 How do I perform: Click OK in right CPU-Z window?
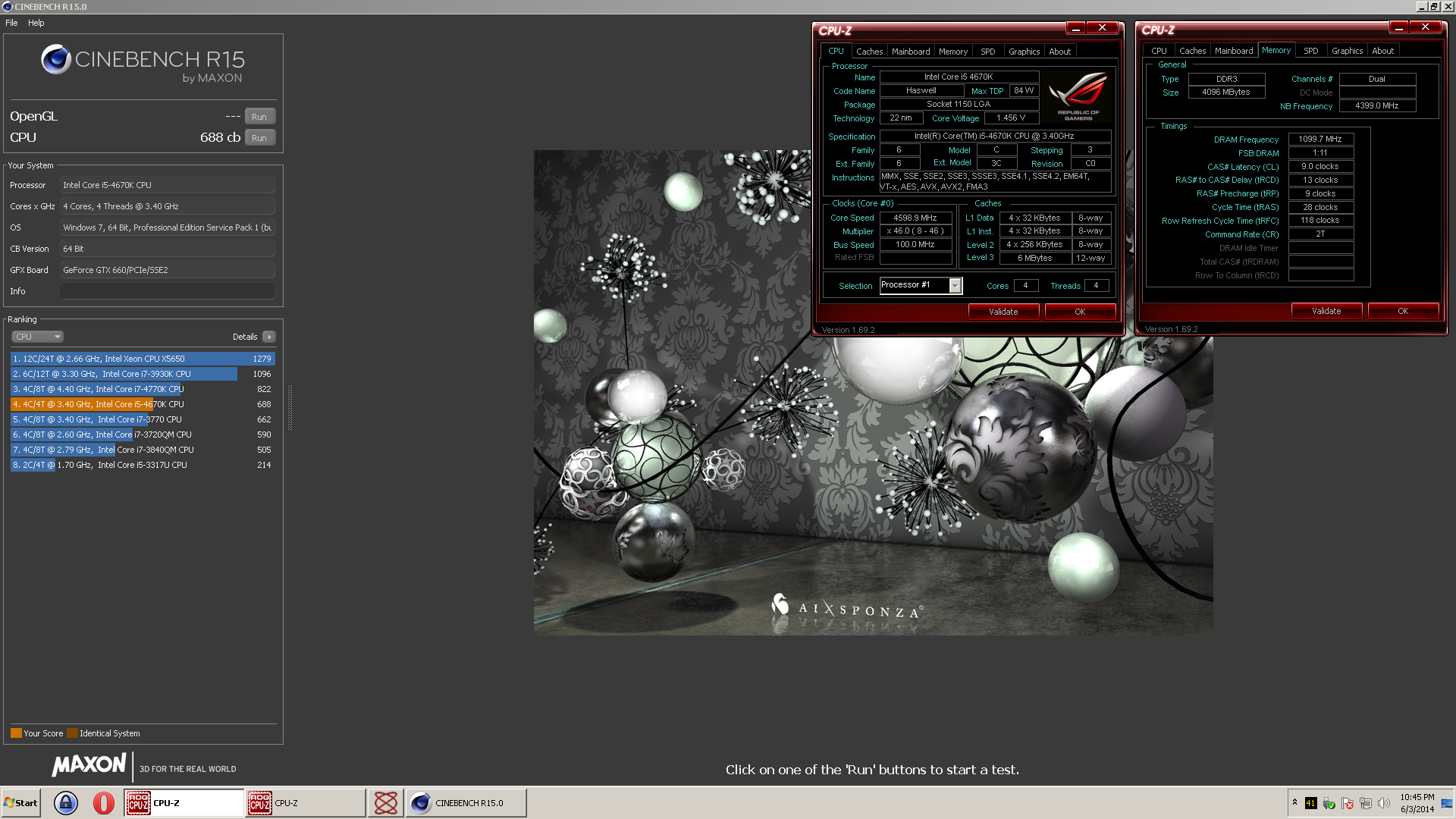(x=1403, y=311)
